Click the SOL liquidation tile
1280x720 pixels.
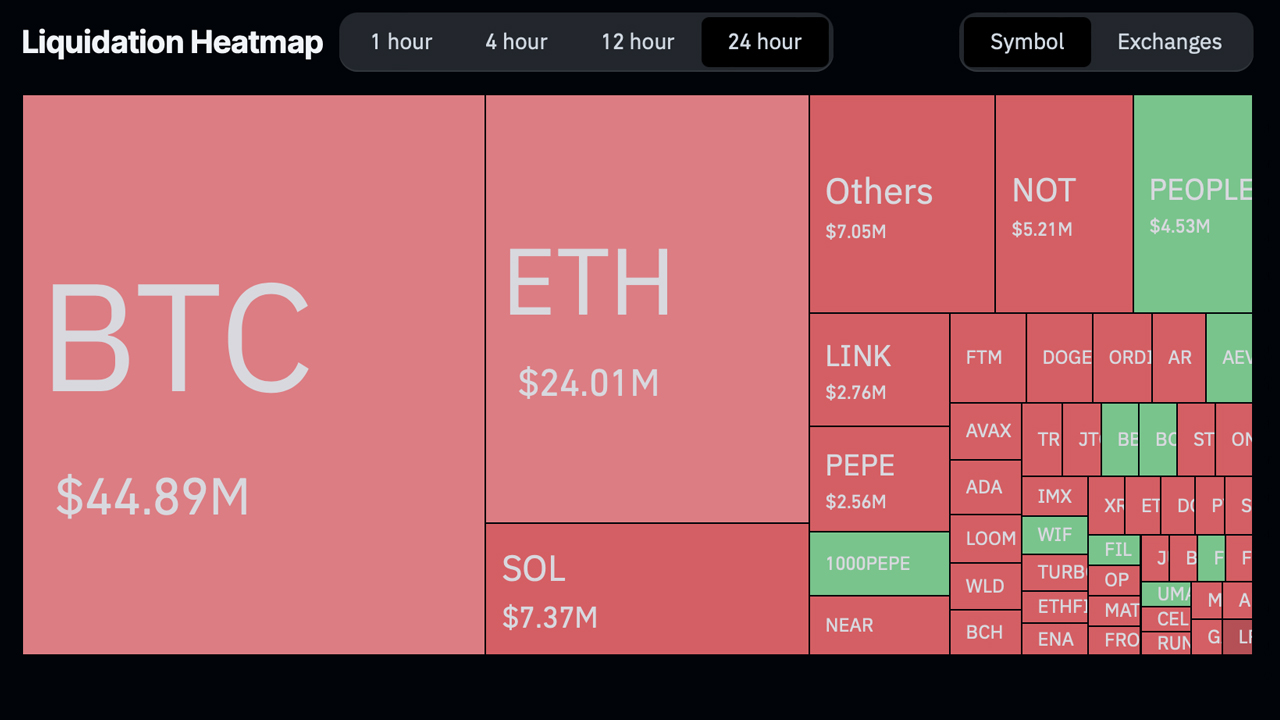(646, 590)
